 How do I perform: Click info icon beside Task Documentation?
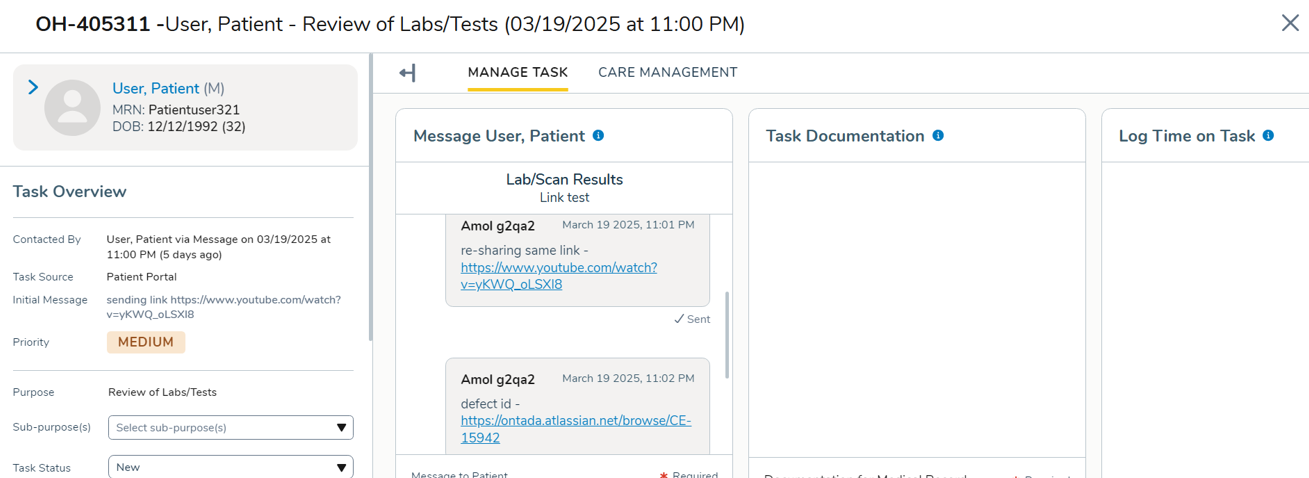tap(938, 136)
